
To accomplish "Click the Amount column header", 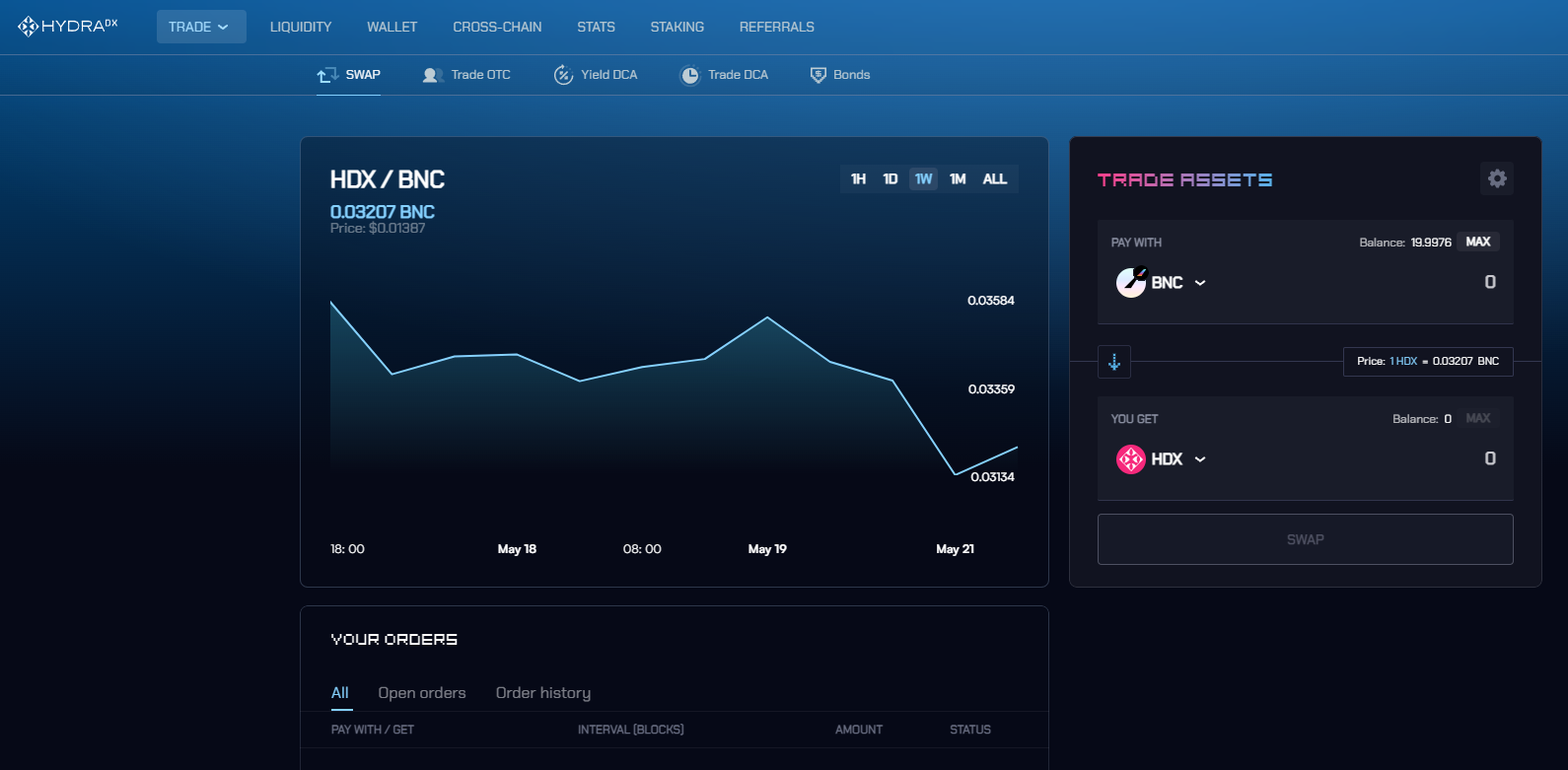I will pyautogui.click(x=859, y=730).
